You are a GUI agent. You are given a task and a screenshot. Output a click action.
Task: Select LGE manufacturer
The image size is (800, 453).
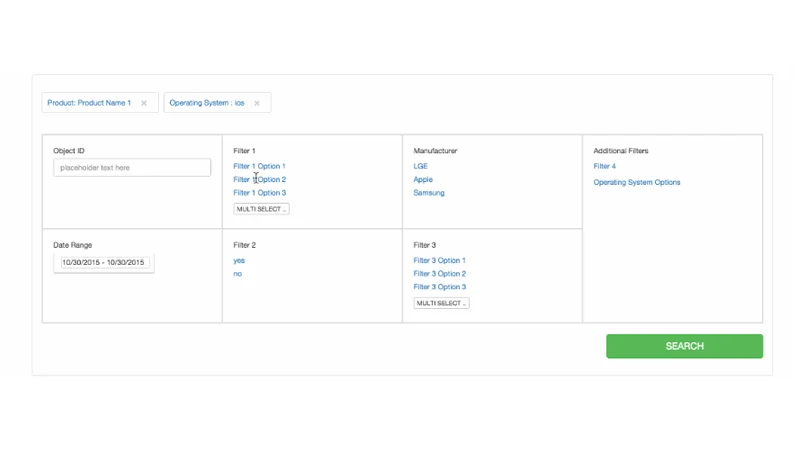tap(420, 166)
